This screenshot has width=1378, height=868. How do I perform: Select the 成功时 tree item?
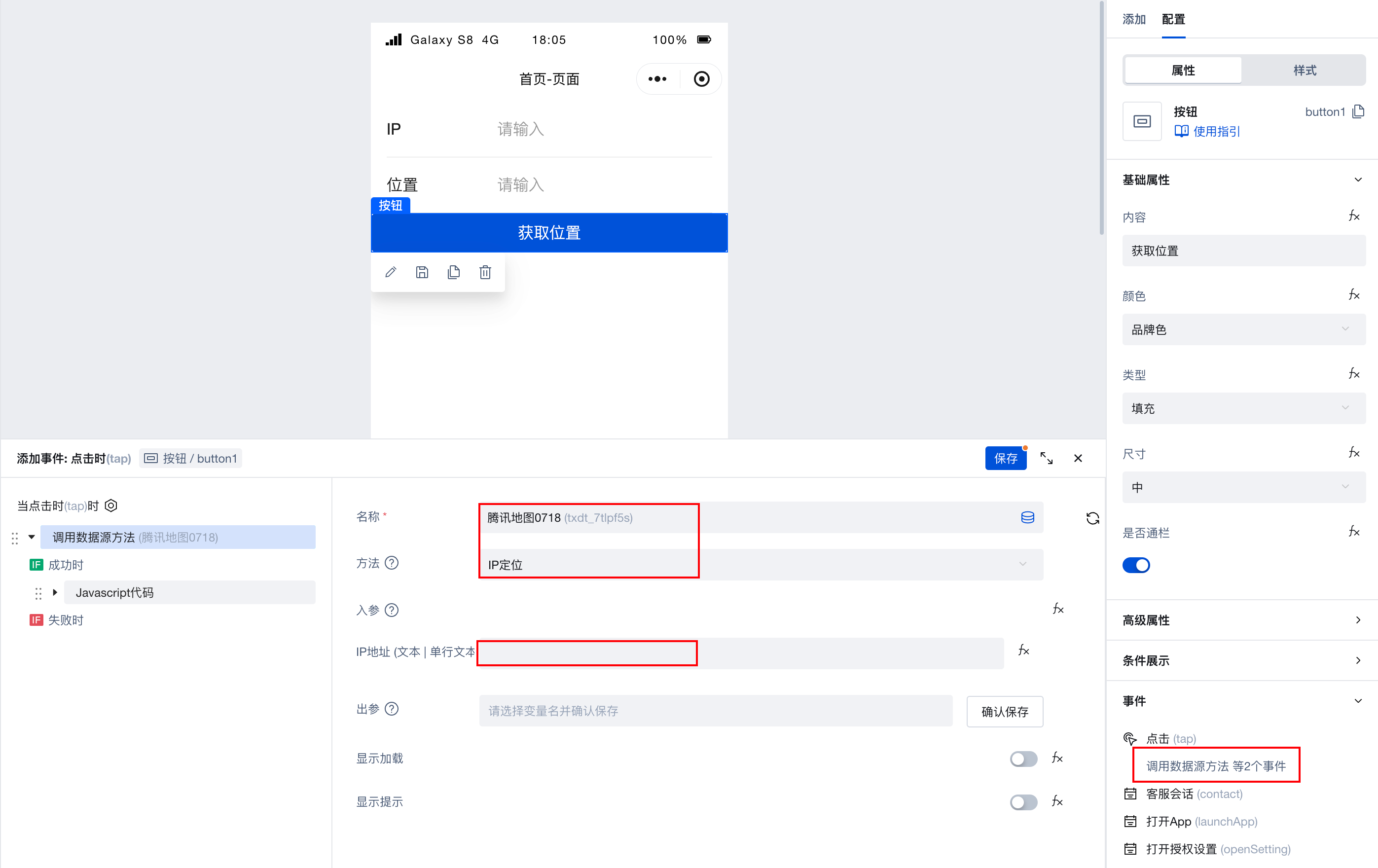coord(66,565)
